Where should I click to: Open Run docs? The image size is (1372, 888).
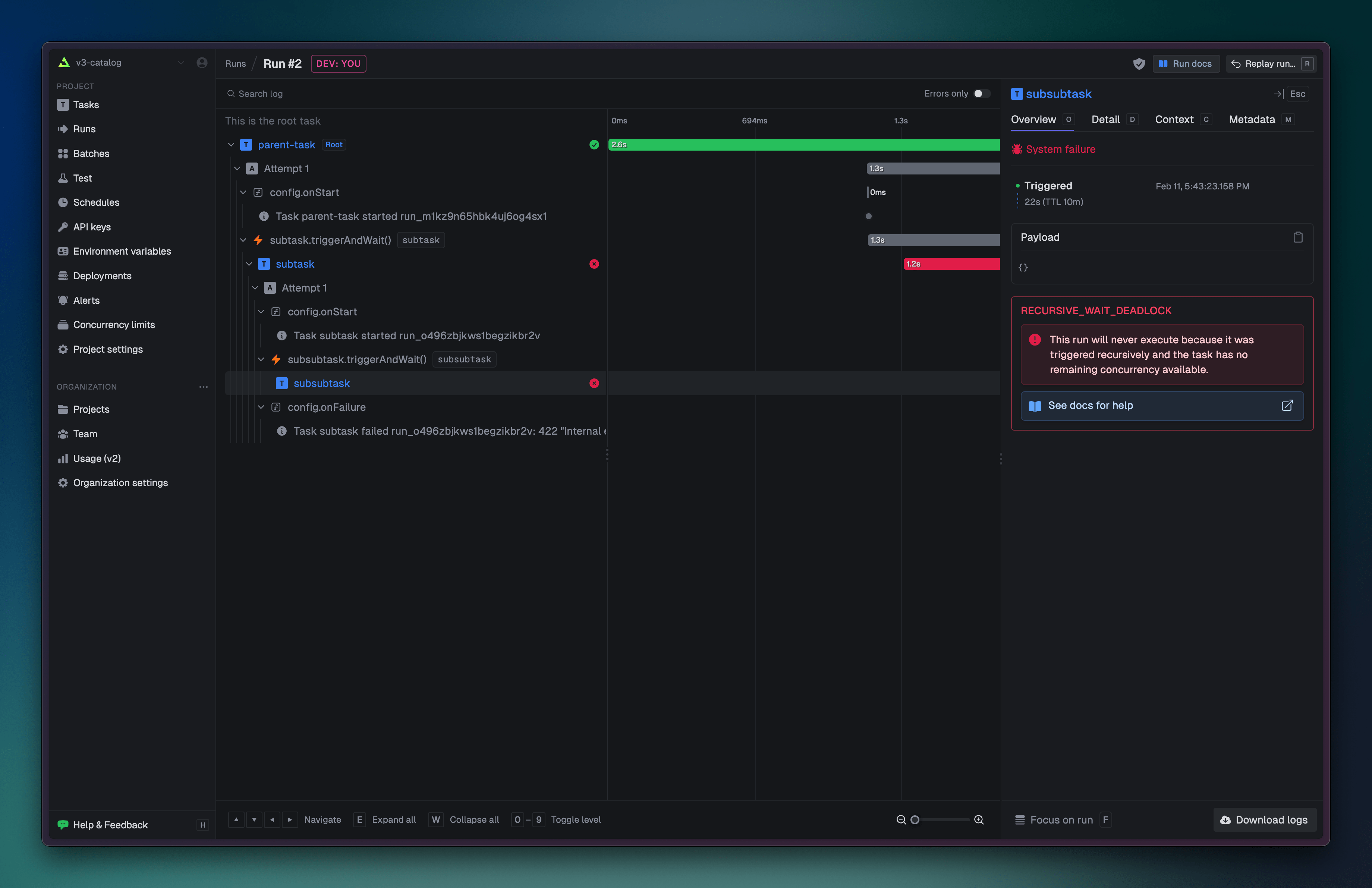(1186, 63)
